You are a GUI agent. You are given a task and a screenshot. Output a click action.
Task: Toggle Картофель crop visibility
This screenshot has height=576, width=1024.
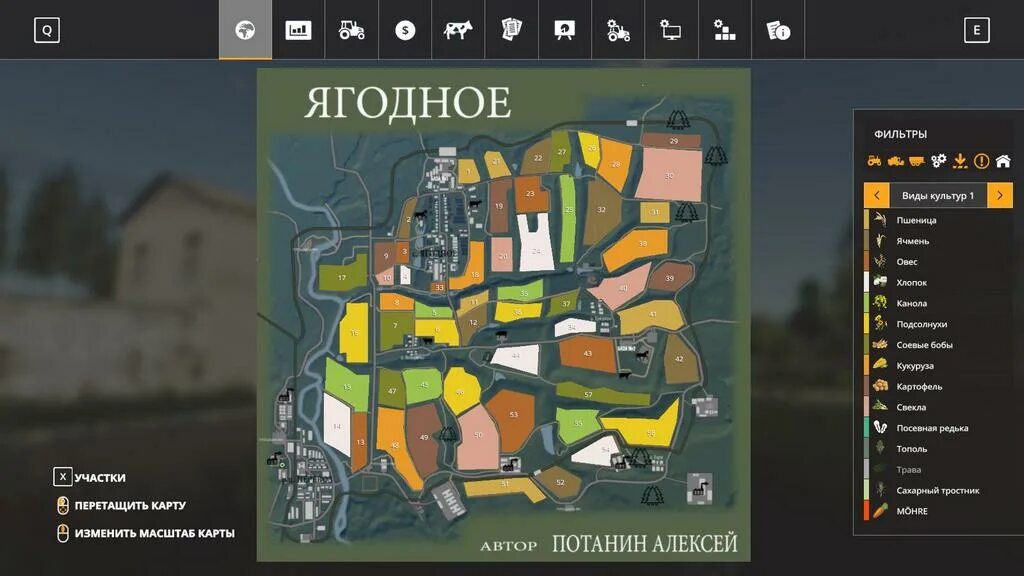click(938, 387)
